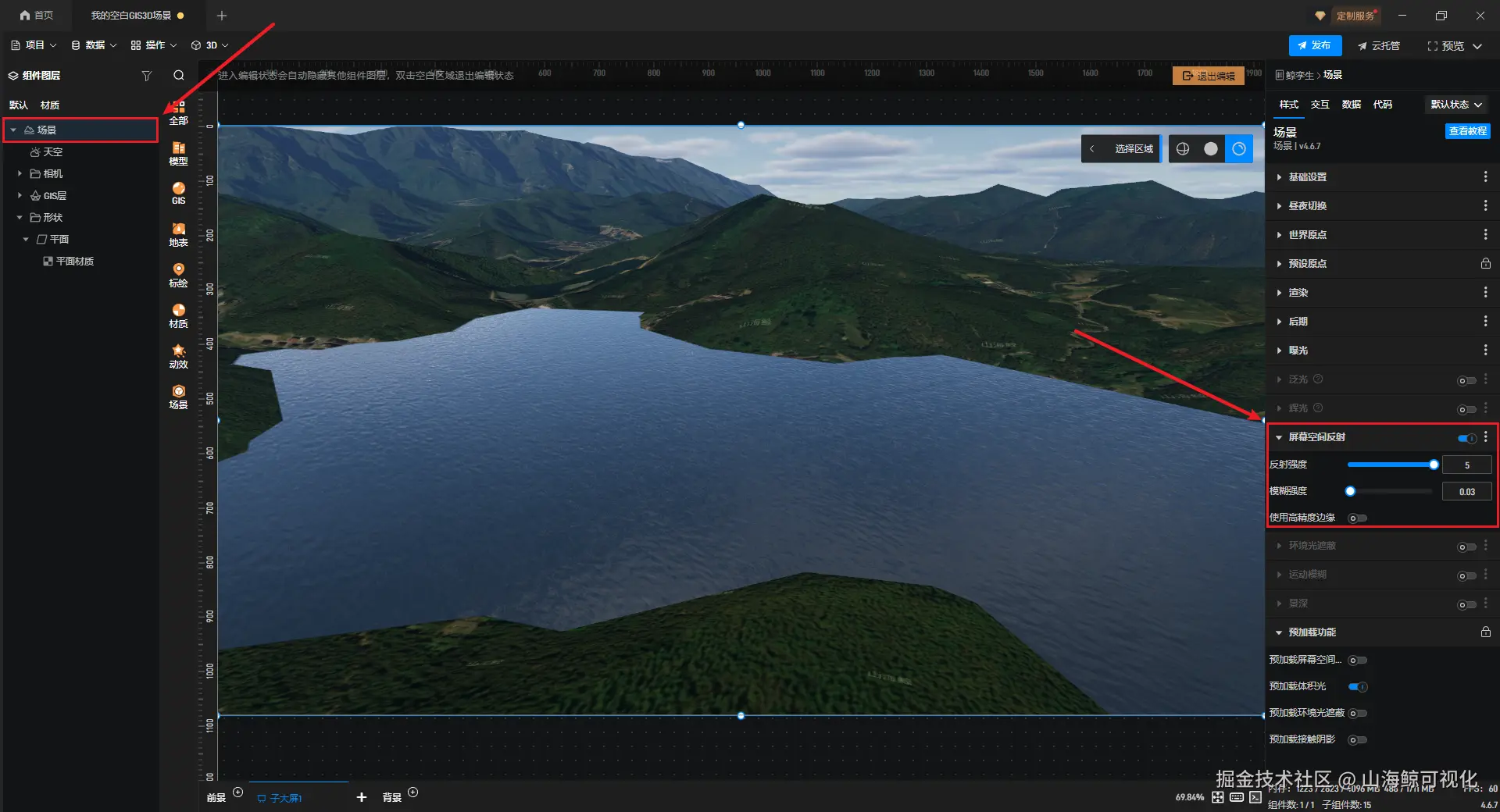Open the GIS component category

tap(178, 194)
